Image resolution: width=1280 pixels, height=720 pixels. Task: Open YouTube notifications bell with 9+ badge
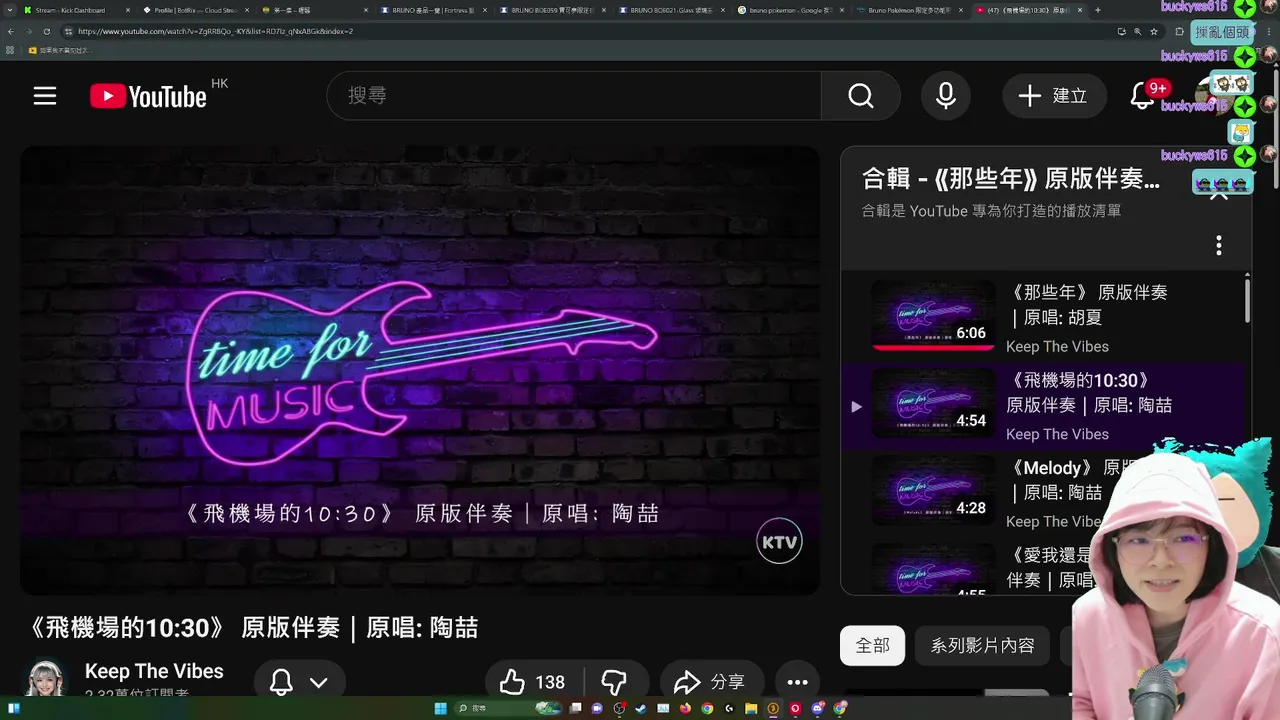pos(1143,96)
